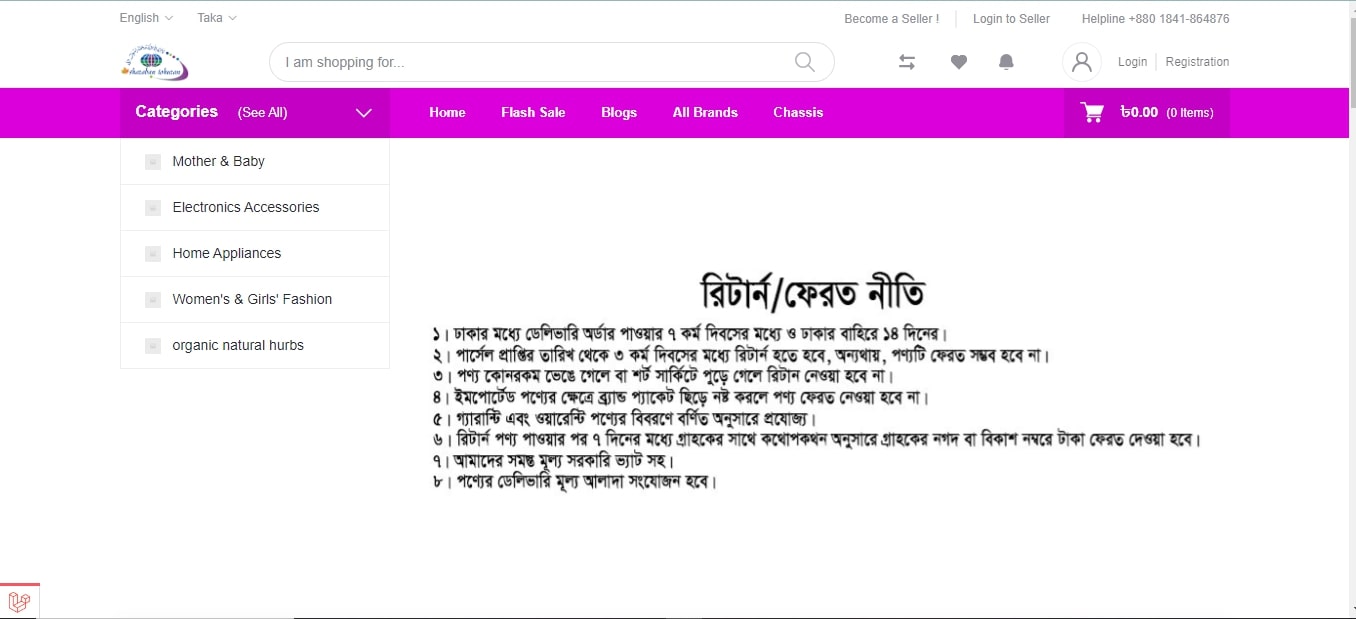The width and height of the screenshot is (1356, 619).
Task: Open the Blogs menu item
Action: (619, 113)
